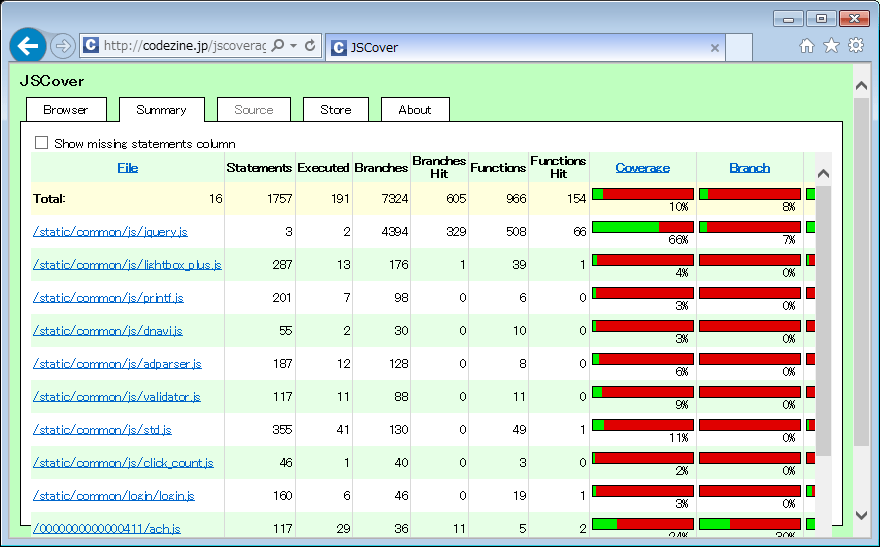Open the browser Home icon

[807, 46]
